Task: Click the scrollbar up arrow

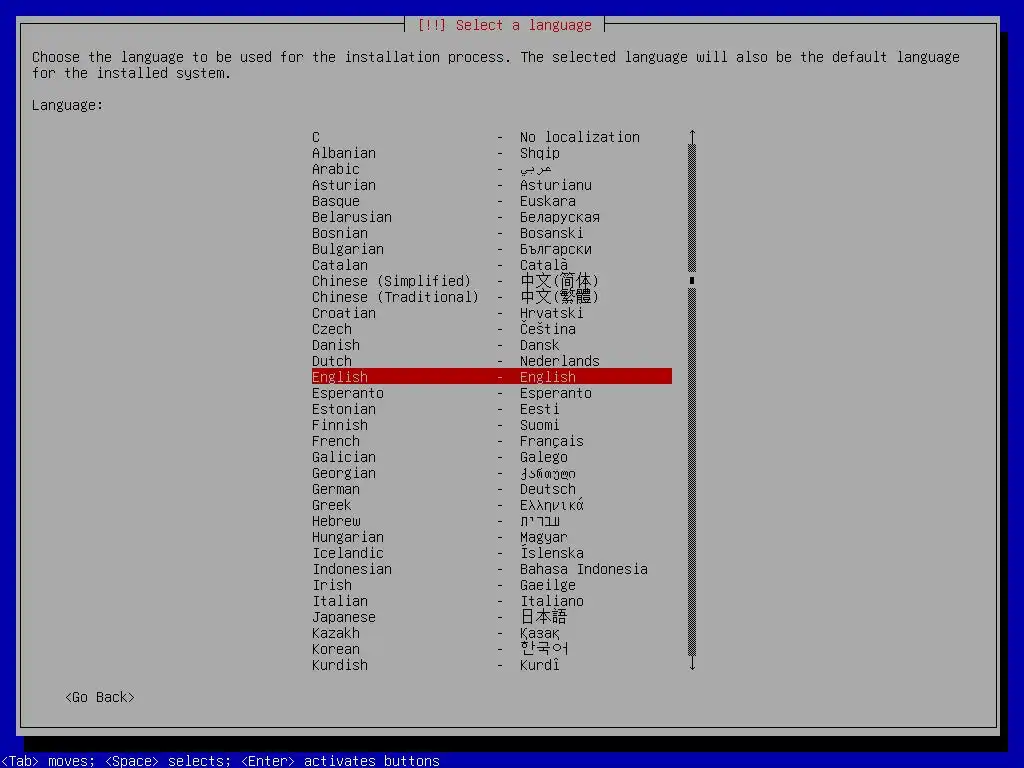Action: point(692,136)
